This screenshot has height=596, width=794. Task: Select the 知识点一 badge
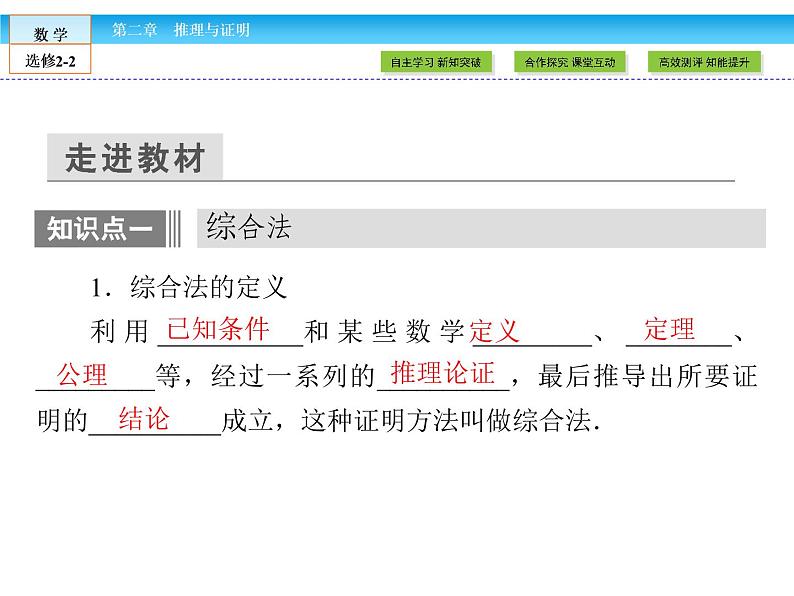(x=100, y=229)
